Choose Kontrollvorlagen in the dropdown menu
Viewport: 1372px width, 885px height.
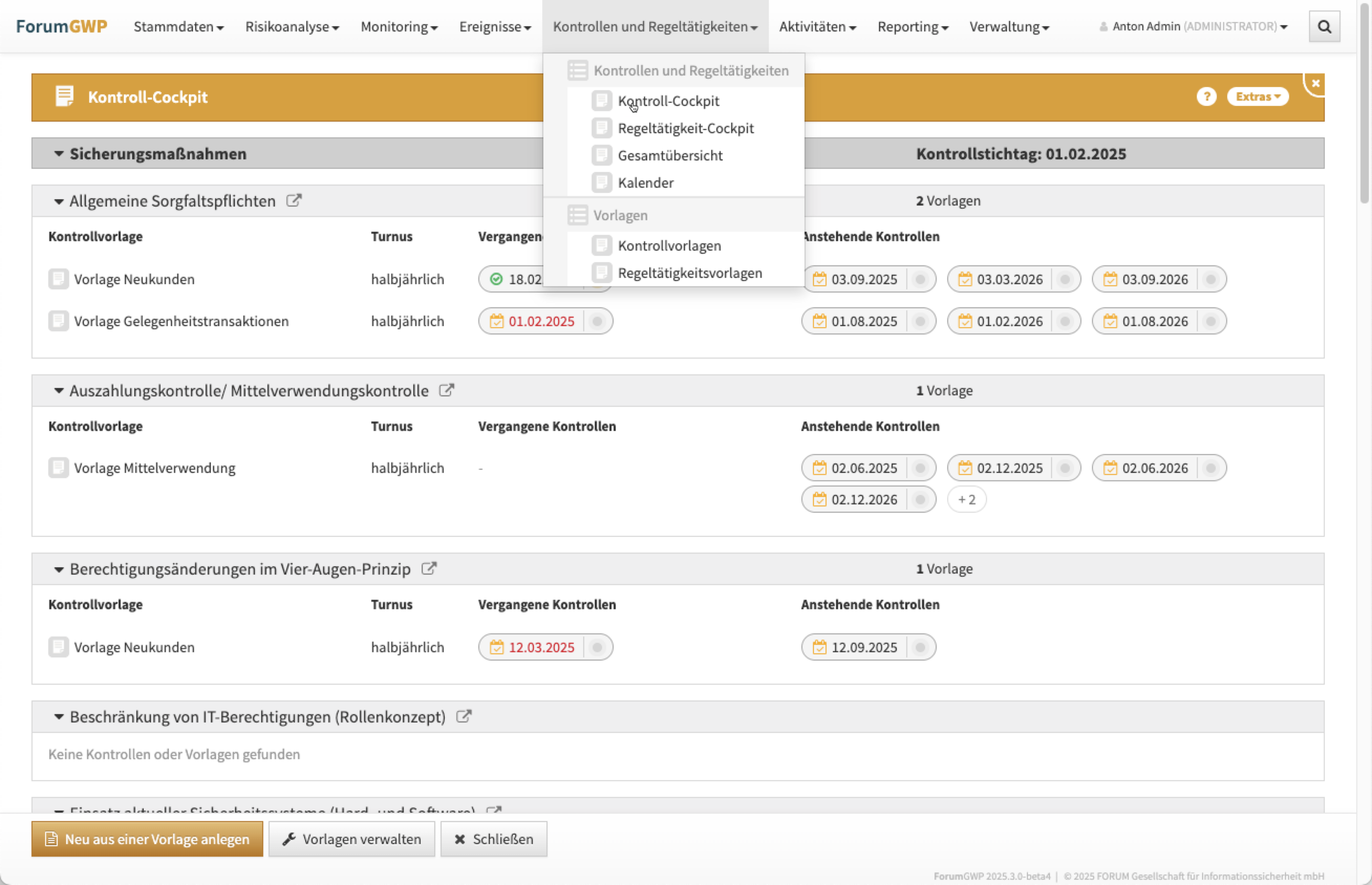[669, 245]
